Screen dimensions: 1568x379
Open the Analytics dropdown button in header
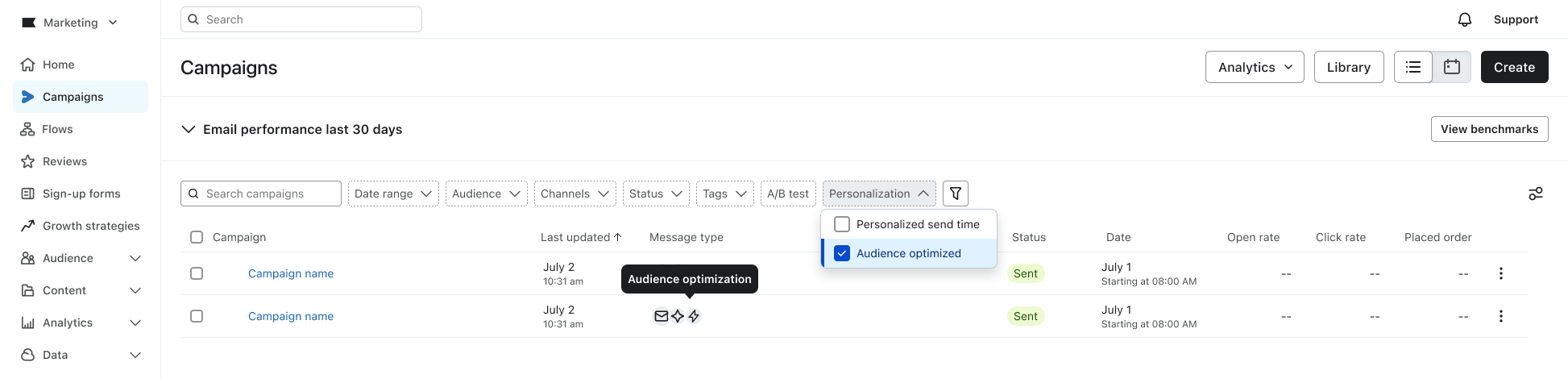(1255, 67)
